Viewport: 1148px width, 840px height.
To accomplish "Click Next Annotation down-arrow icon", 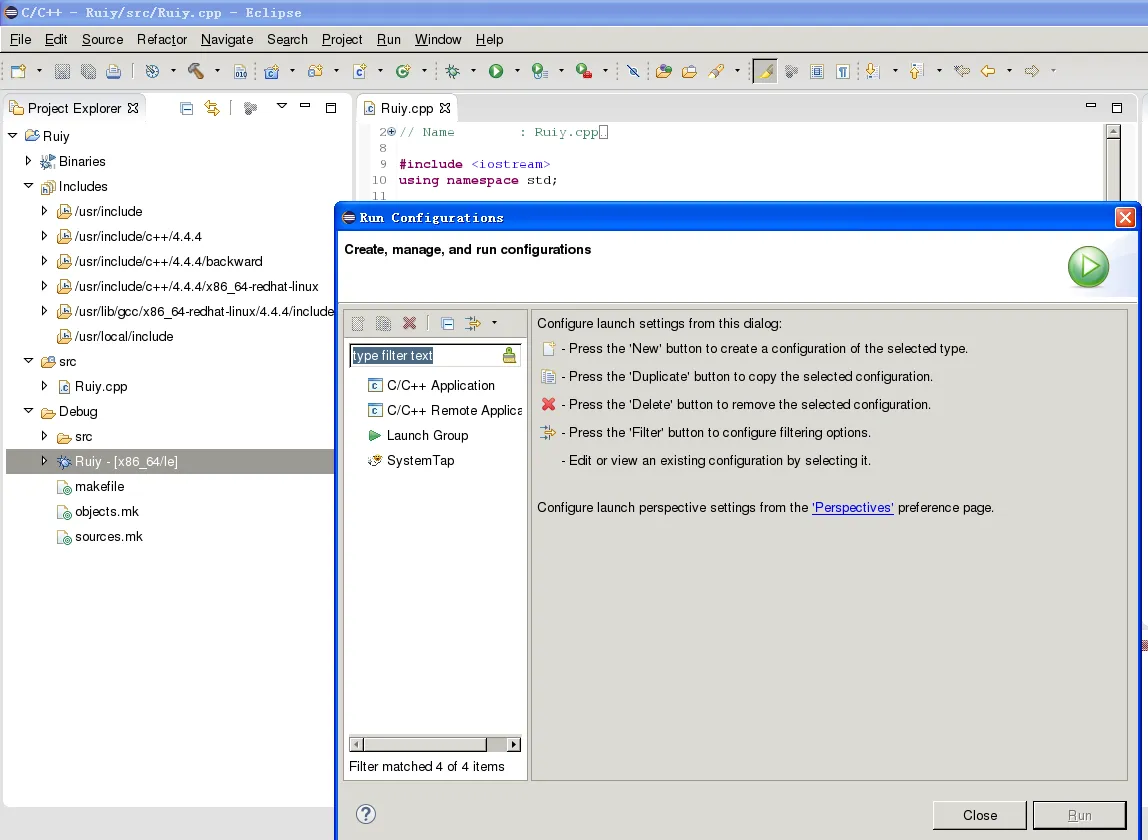I will tap(872, 71).
